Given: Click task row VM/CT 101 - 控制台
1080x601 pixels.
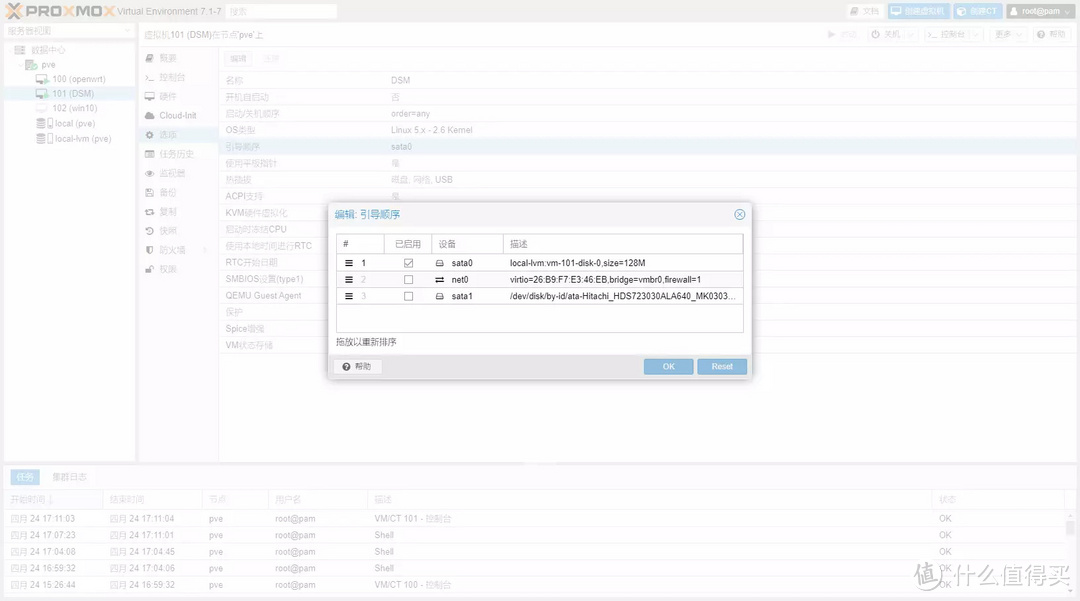Looking at the screenshot, I should pos(536,518).
